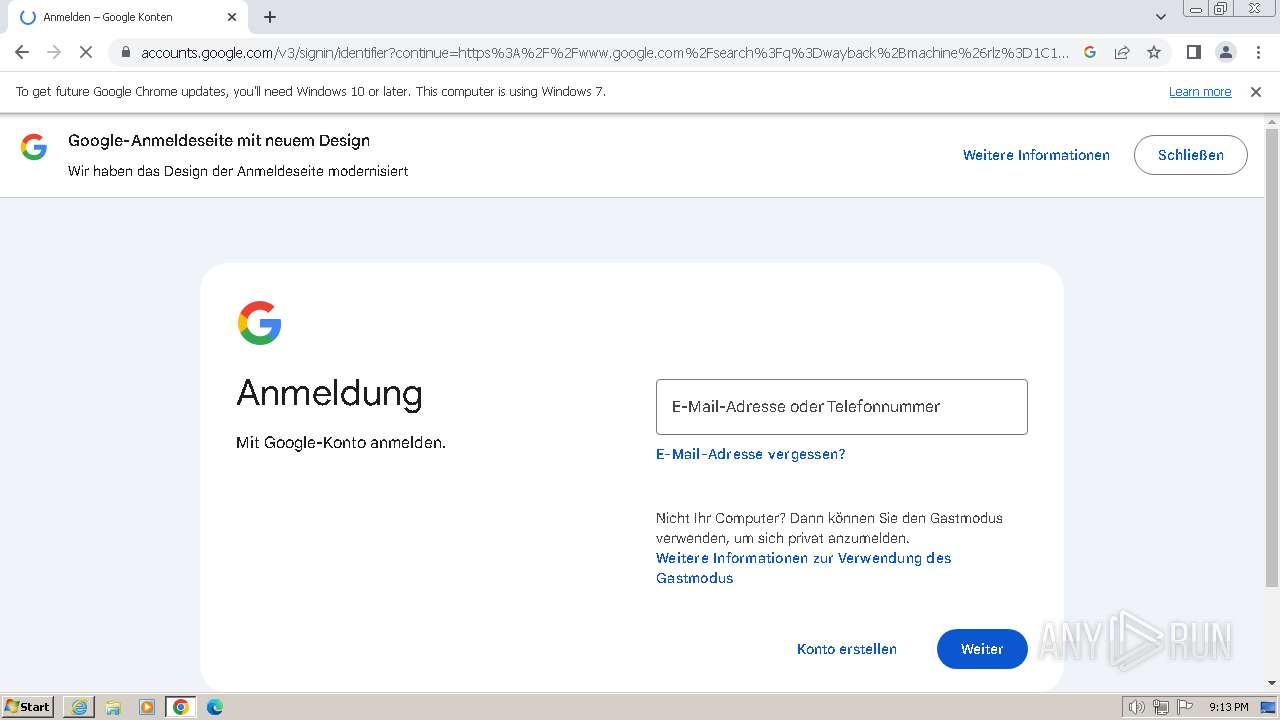Open Weitere Informationen link in banner

coord(1036,155)
